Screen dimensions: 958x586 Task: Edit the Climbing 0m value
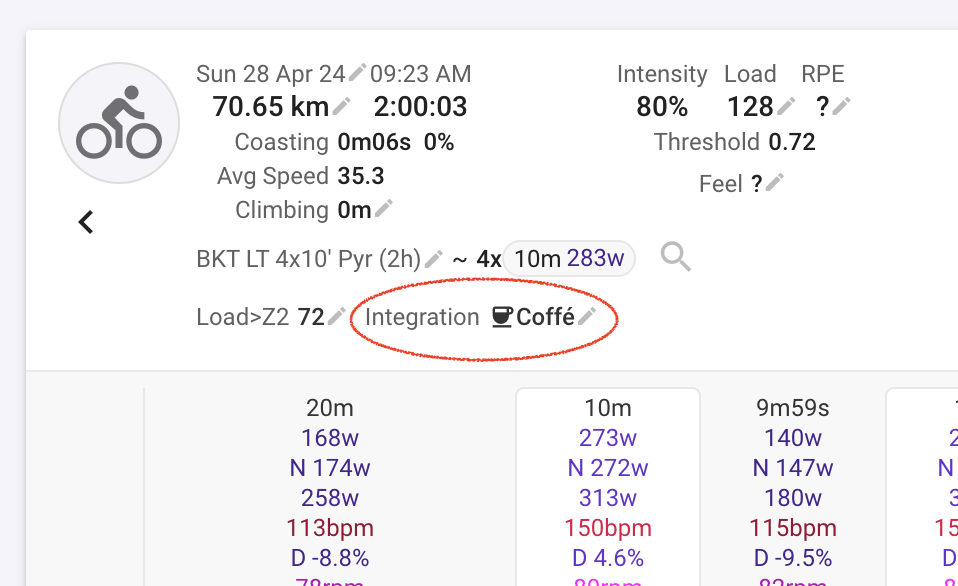pyautogui.click(x=384, y=208)
